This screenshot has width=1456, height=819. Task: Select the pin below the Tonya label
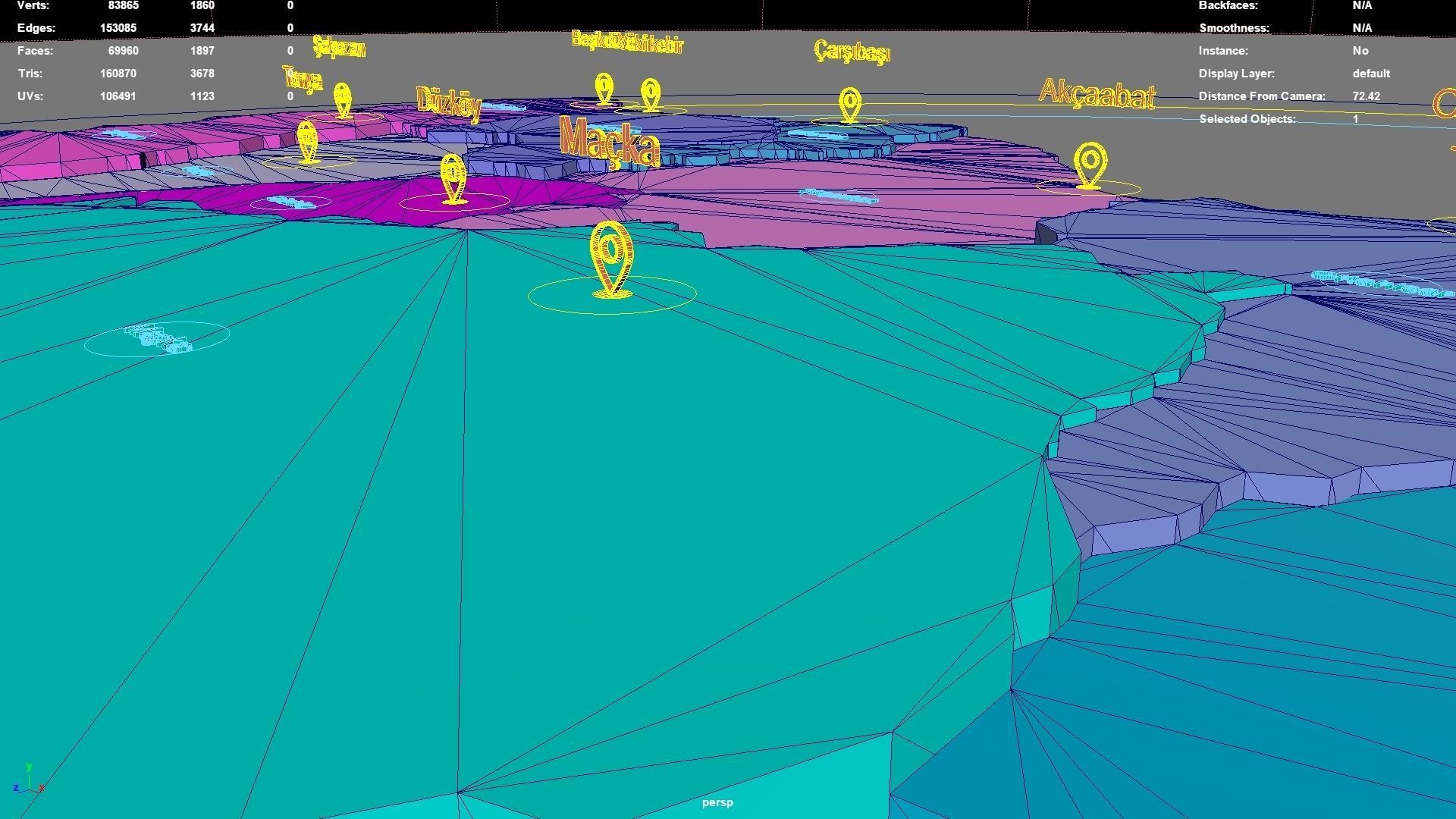[307, 140]
